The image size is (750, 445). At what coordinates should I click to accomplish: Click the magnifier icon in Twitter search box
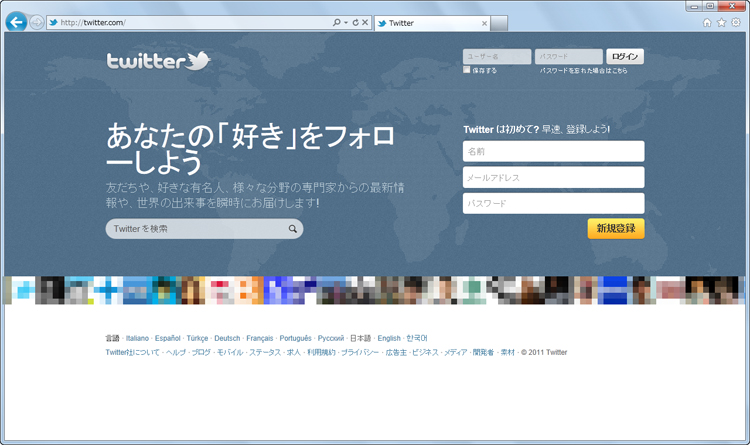click(292, 229)
